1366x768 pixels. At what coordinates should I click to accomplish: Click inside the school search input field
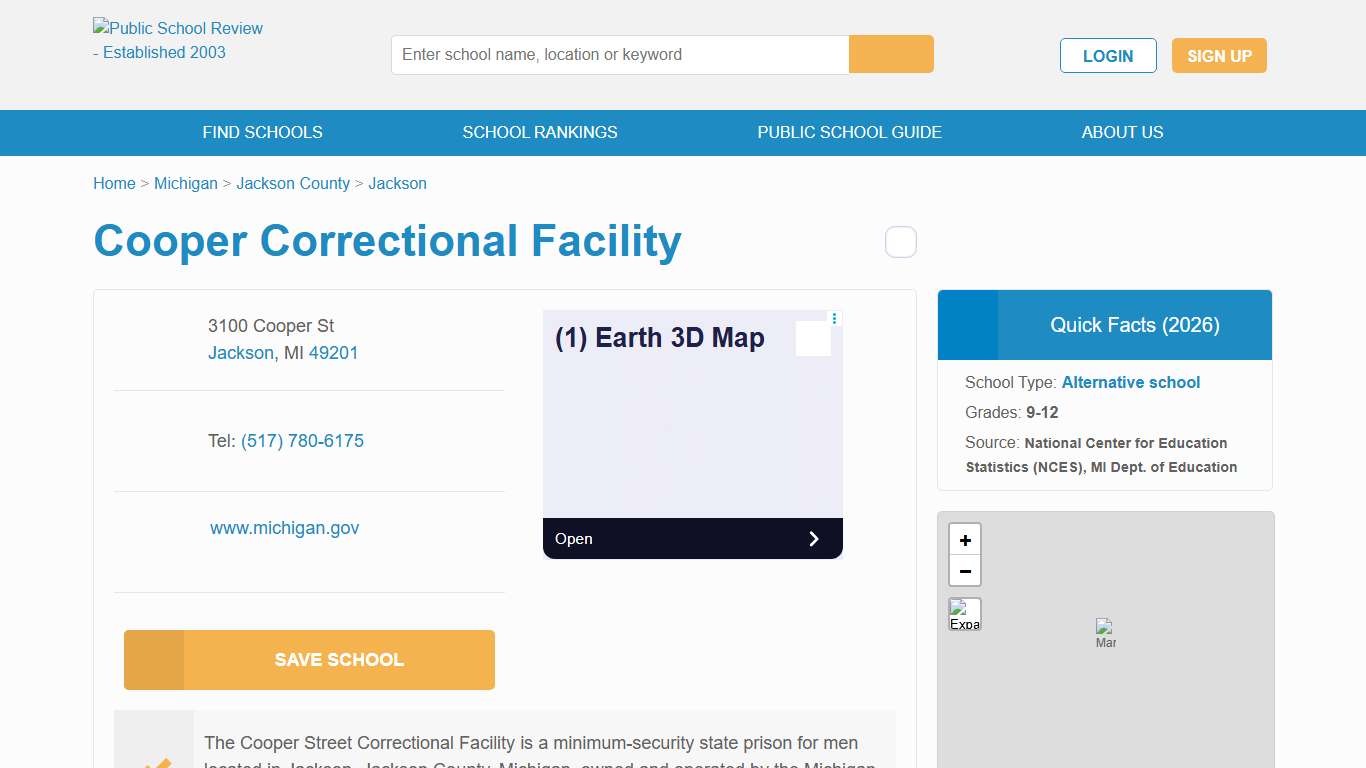click(x=619, y=54)
